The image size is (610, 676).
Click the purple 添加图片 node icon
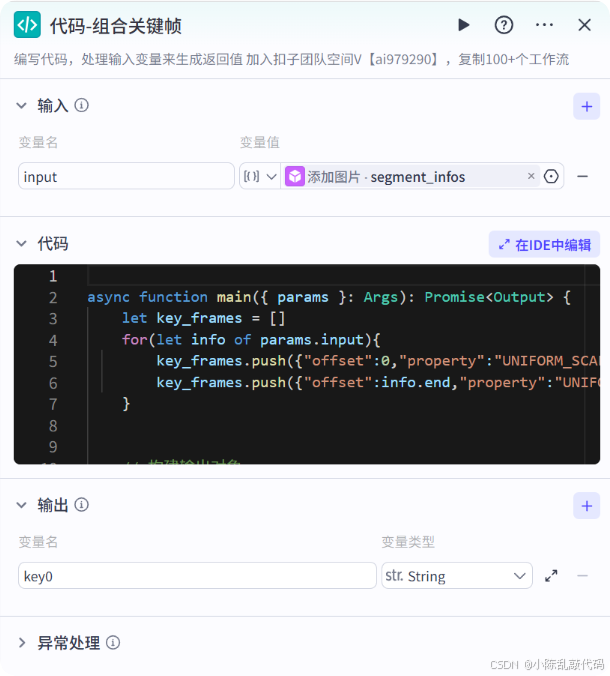point(295,176)
